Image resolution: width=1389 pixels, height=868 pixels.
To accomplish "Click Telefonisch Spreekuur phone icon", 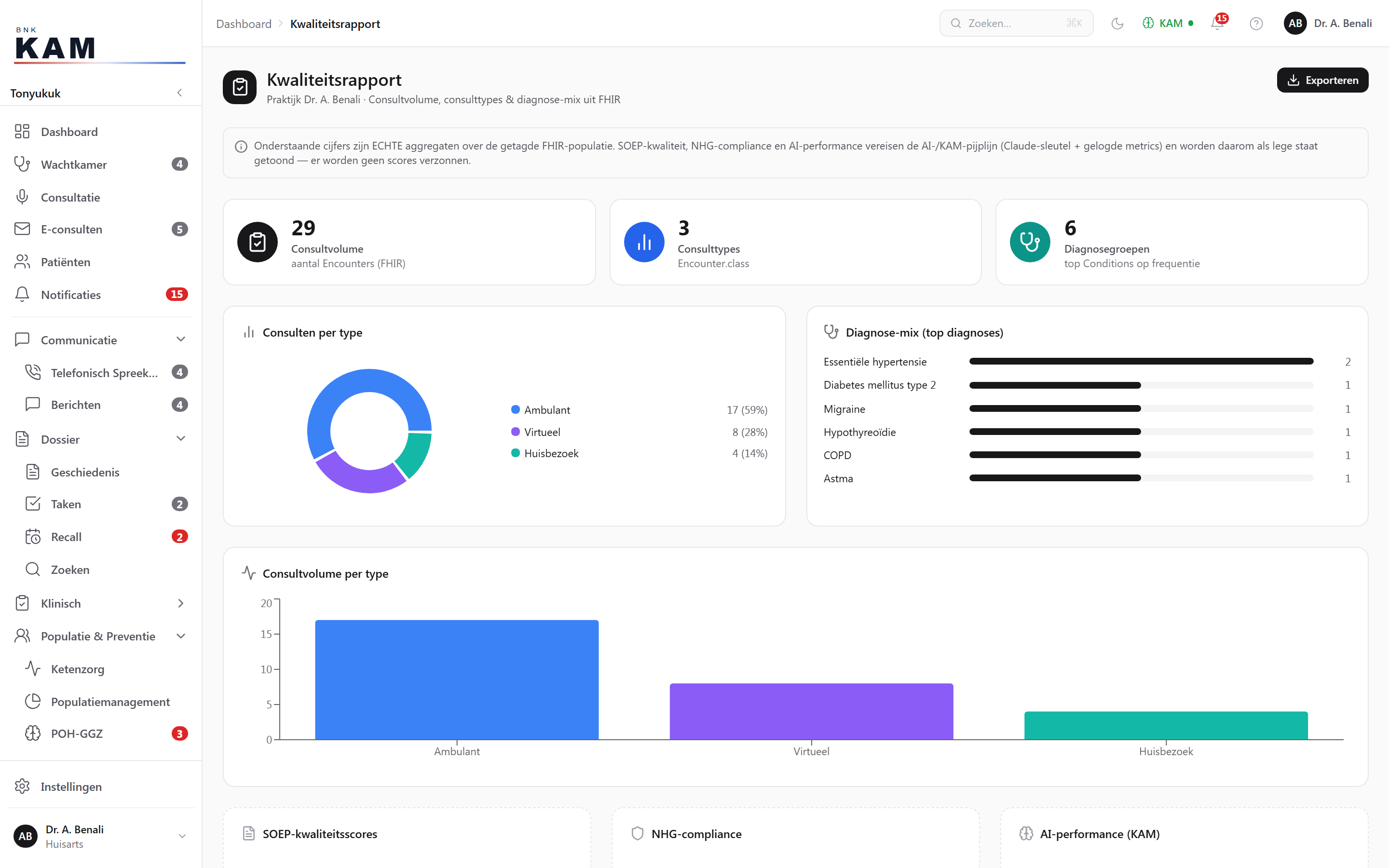I will [x=33, y=372].
